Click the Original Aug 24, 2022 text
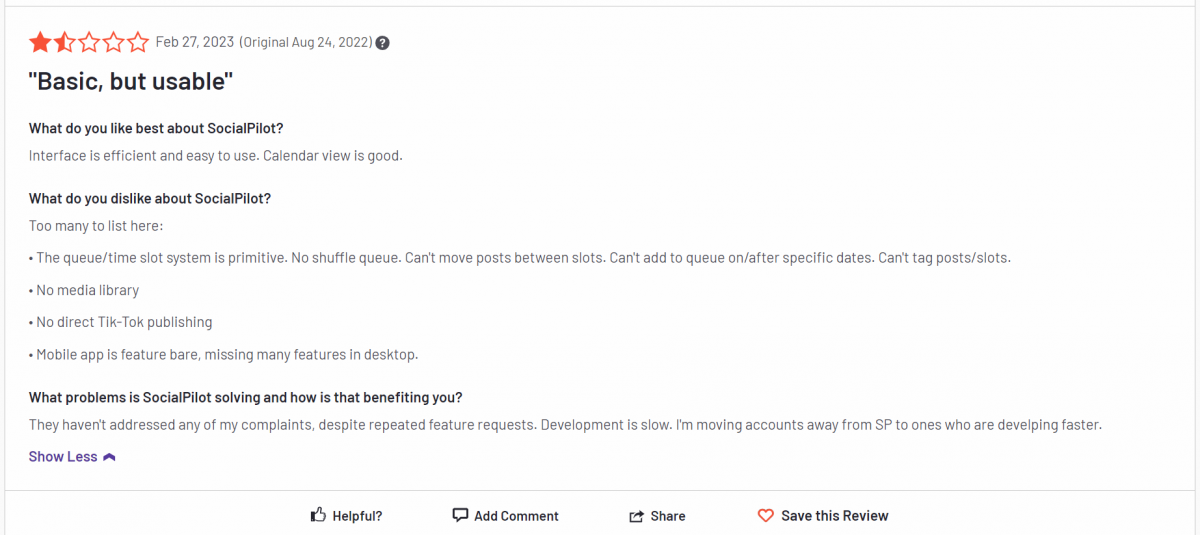The width and height of the screenshot is (1200, 535). [306, 42]
